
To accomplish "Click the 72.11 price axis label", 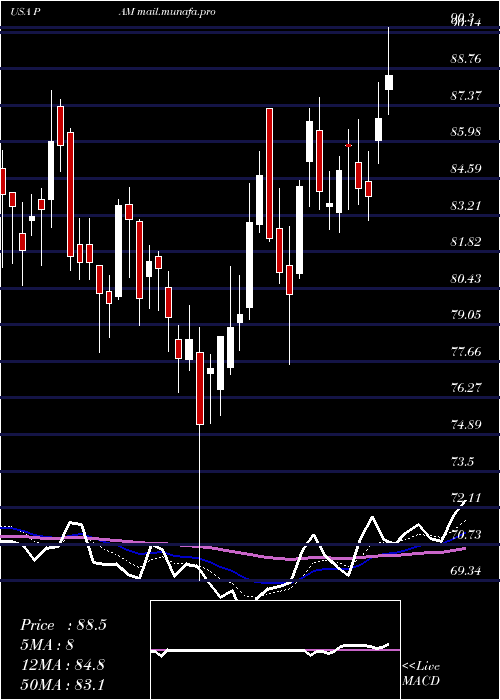I will pyautogui.click(x=466, y=498).
